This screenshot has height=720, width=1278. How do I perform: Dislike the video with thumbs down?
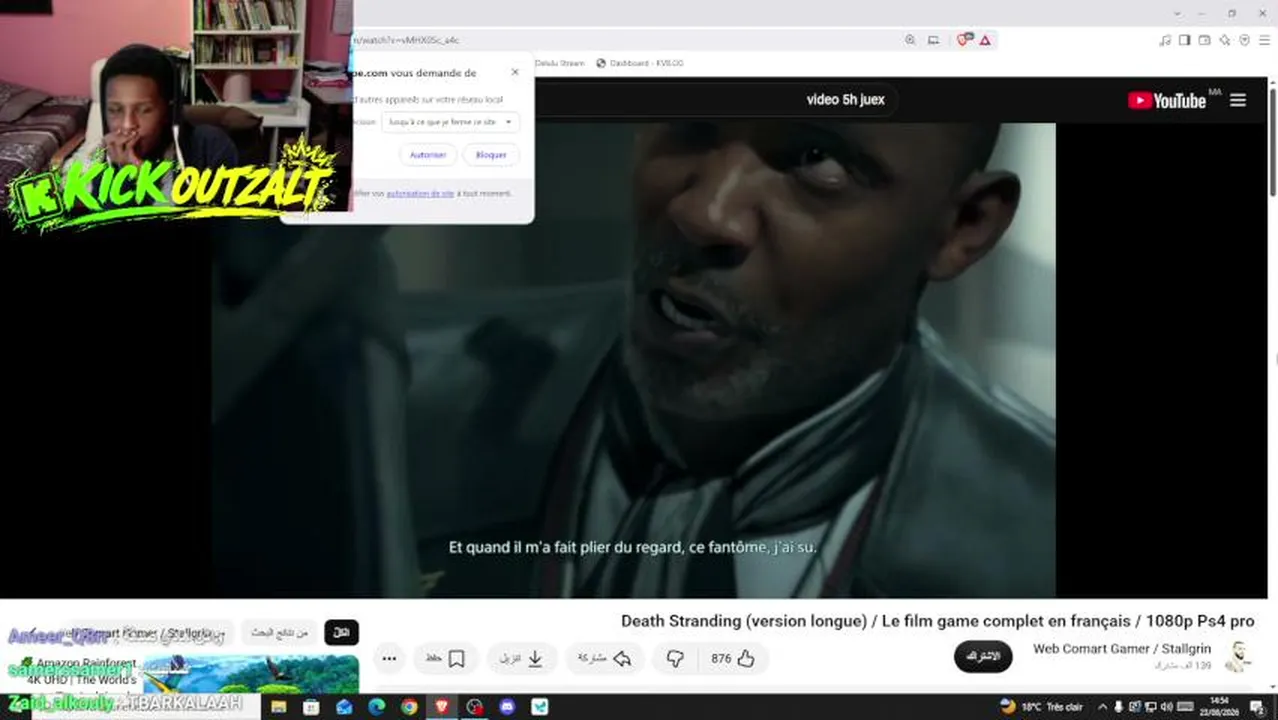(x=675, y=658)
